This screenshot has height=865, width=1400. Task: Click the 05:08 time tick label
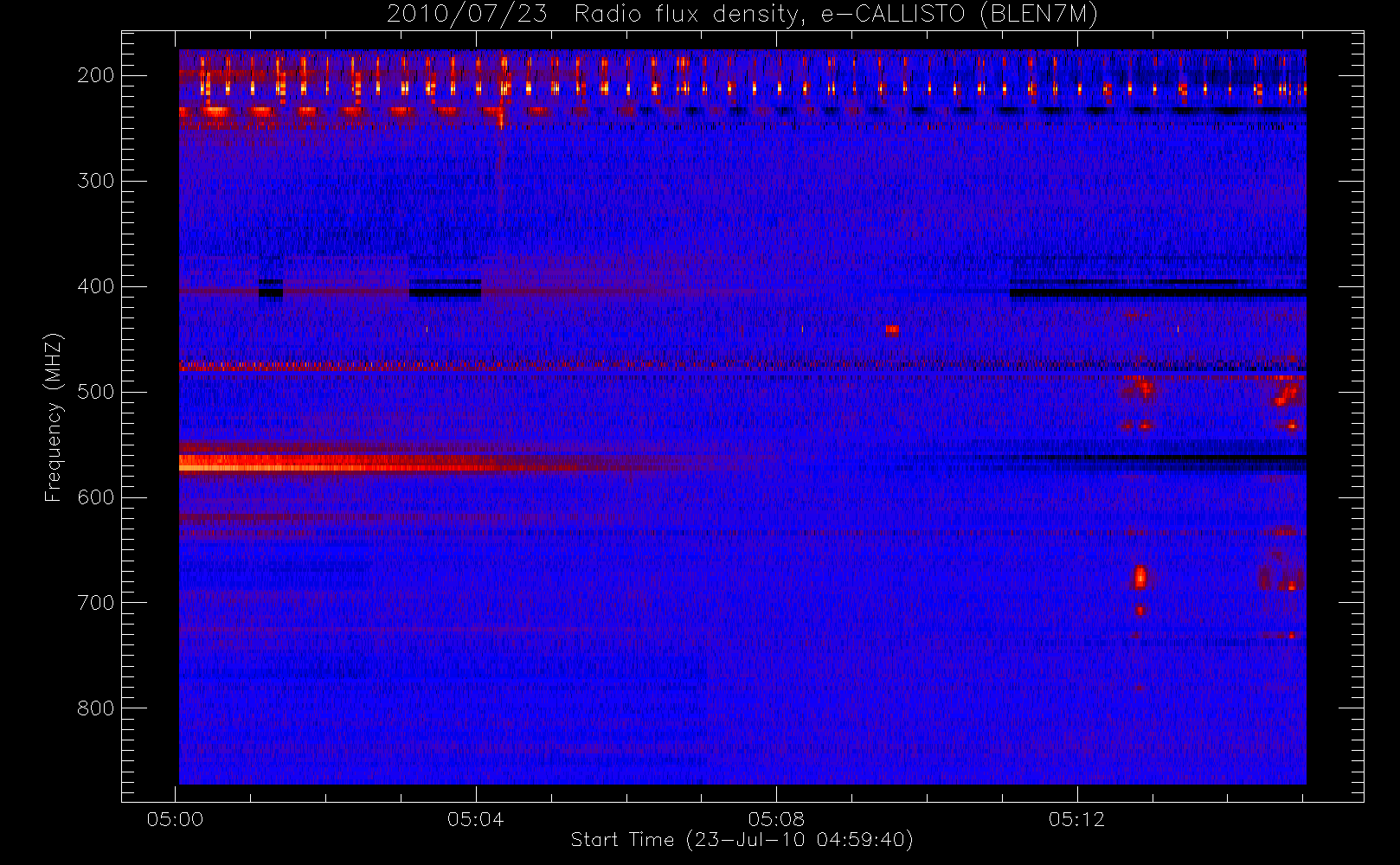(776, 819)
